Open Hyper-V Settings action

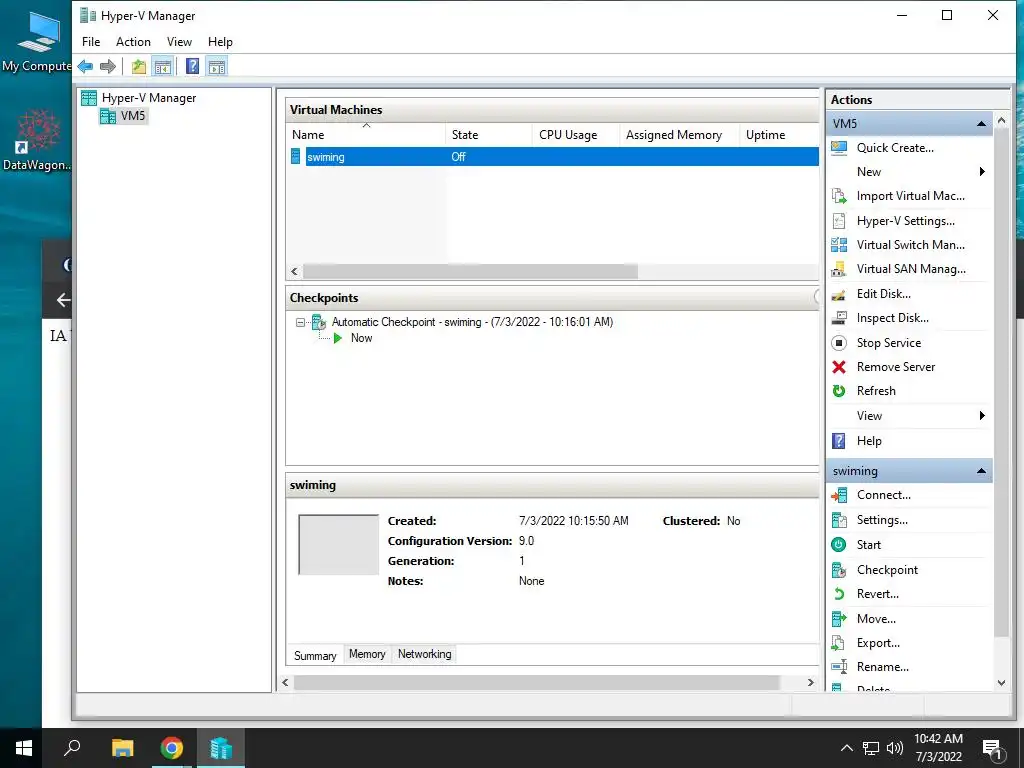tap(905, 221)
